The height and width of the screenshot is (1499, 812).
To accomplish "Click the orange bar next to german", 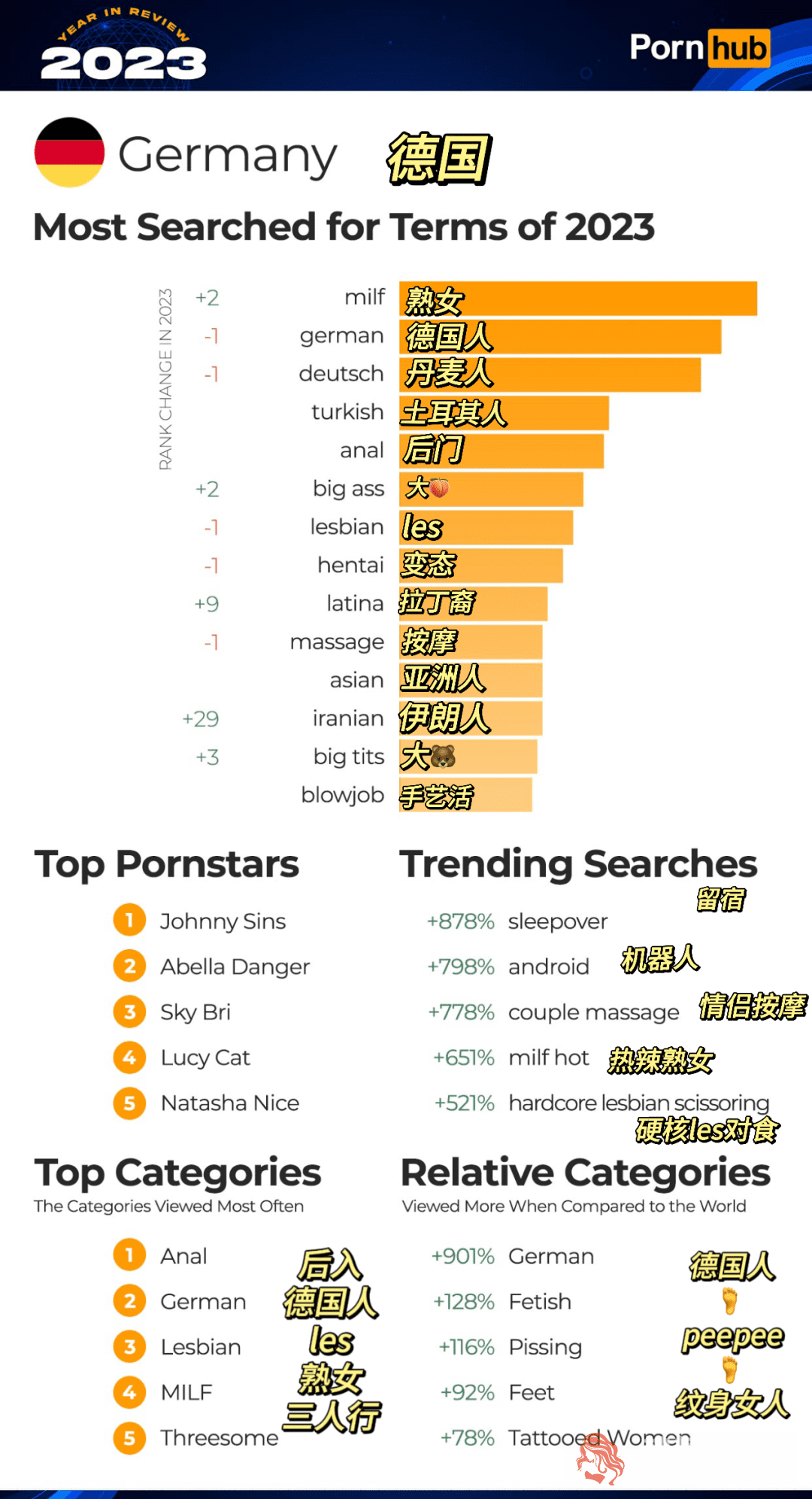I will [560, 336].
